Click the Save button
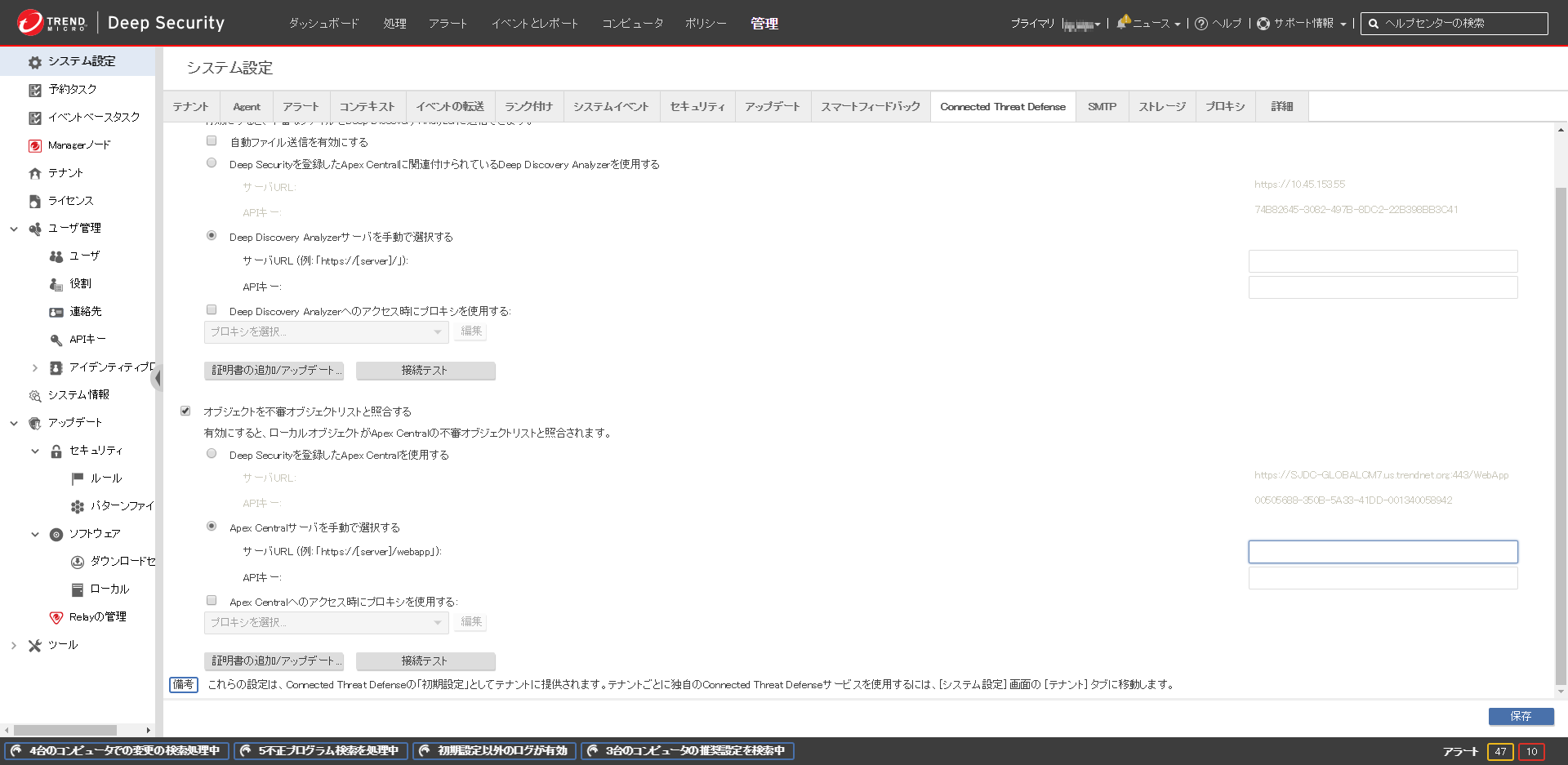This screenshot has height=765, width=1568. (x=1520, y=716)
